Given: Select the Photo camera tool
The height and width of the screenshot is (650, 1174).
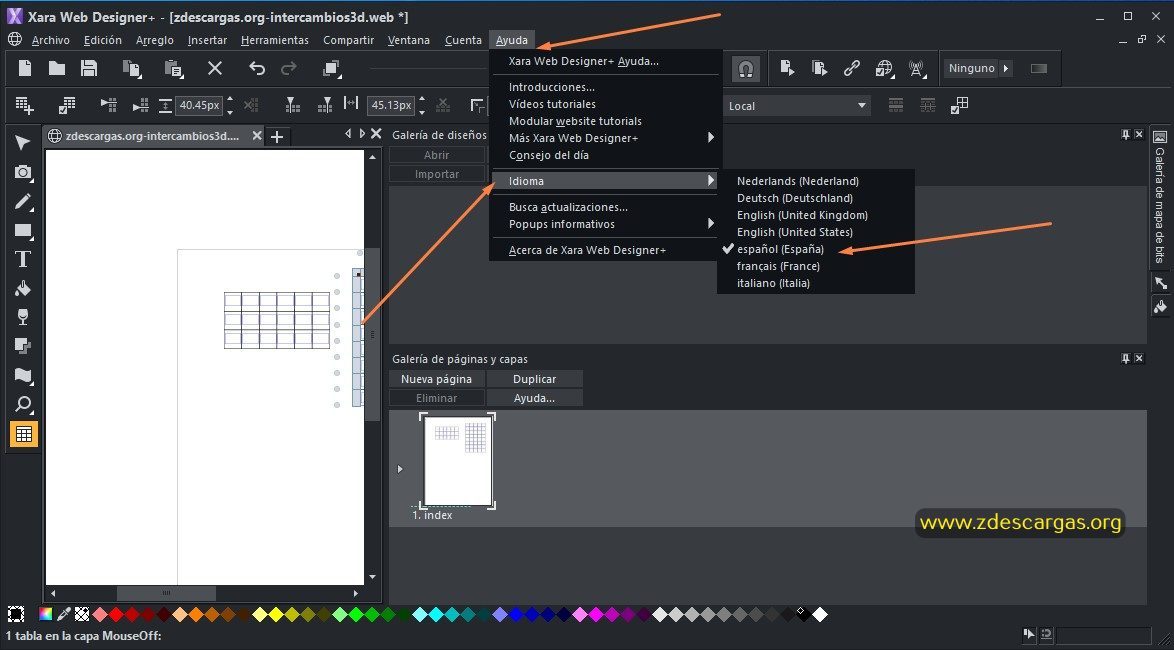Looking at the screenshot, I should (x=23, y=172).
